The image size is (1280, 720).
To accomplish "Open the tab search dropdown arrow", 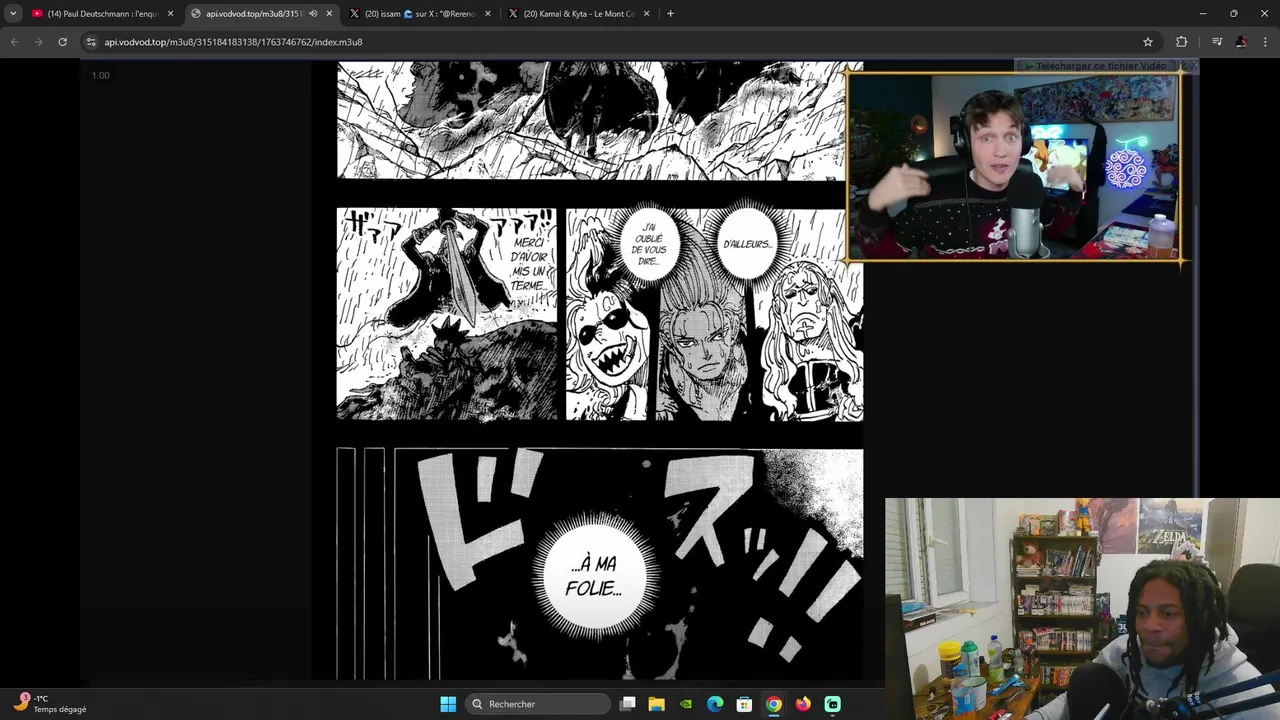I will 13,14.
